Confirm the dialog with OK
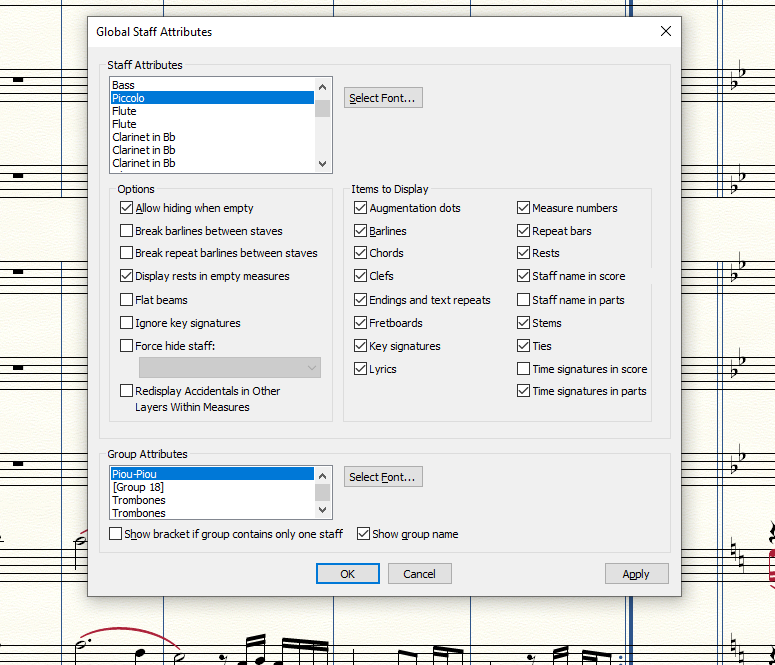Screen dimensions: 775x665 347,574
